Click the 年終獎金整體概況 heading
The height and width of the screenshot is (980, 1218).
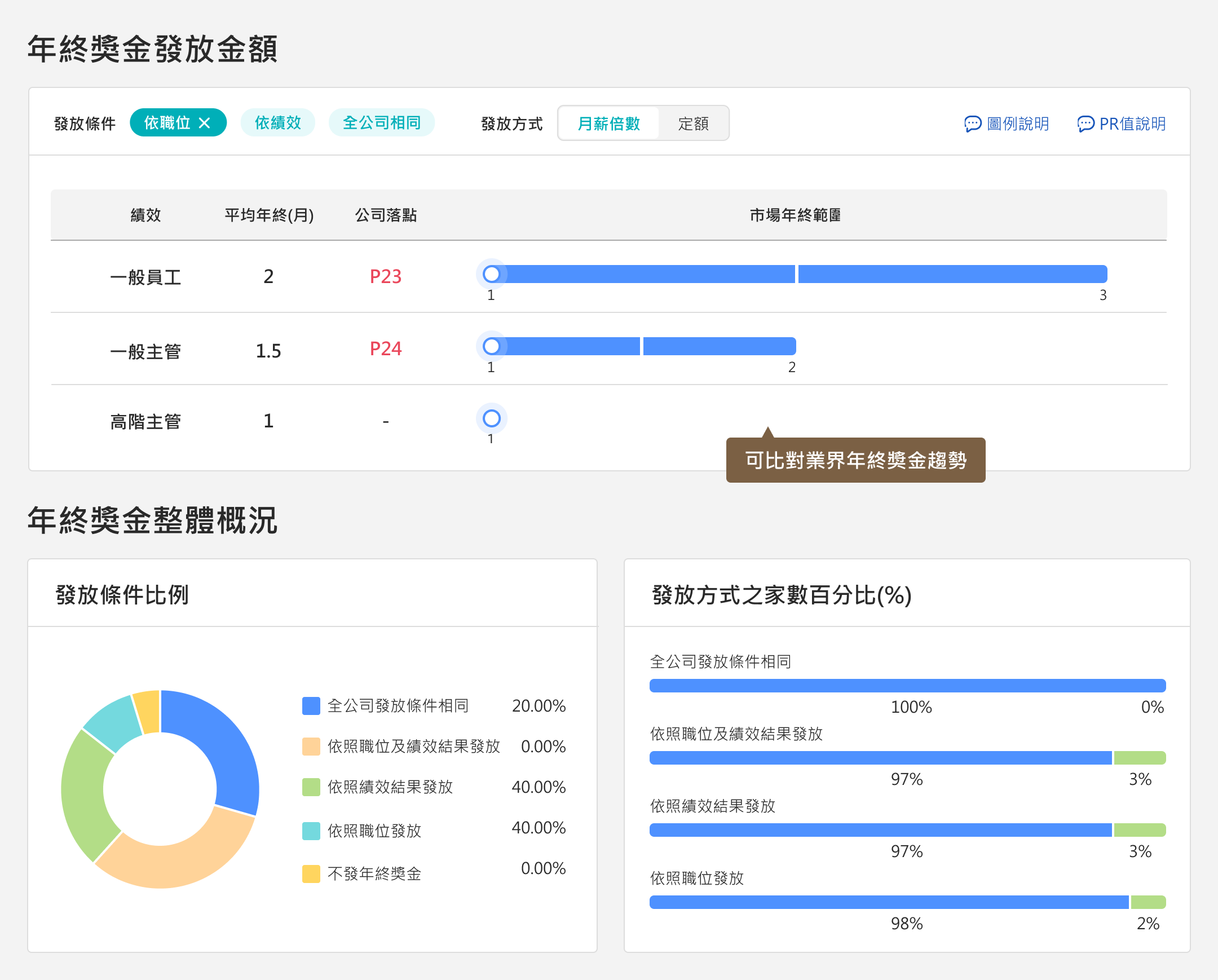pyautogui.click(x=153, y=520)
